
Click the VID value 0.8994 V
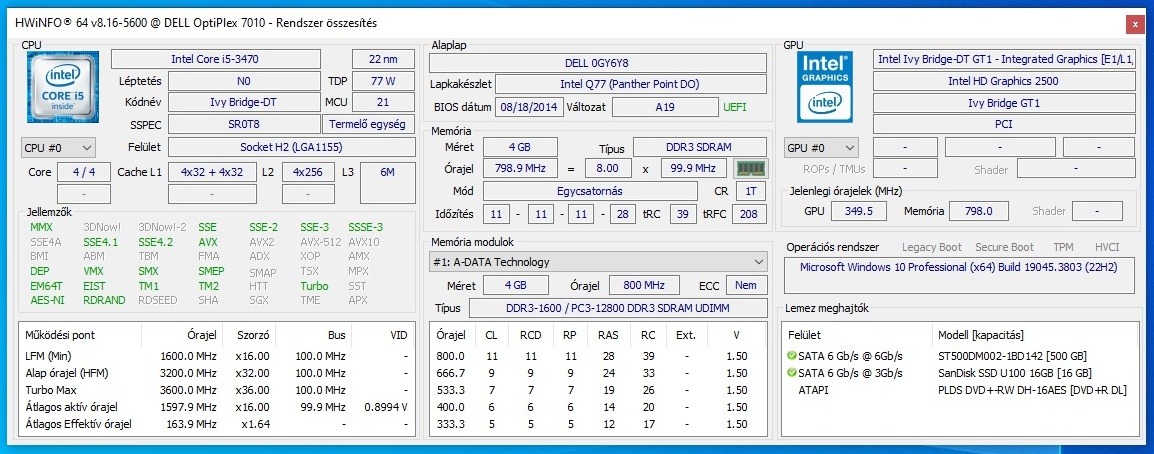(388, 407)
